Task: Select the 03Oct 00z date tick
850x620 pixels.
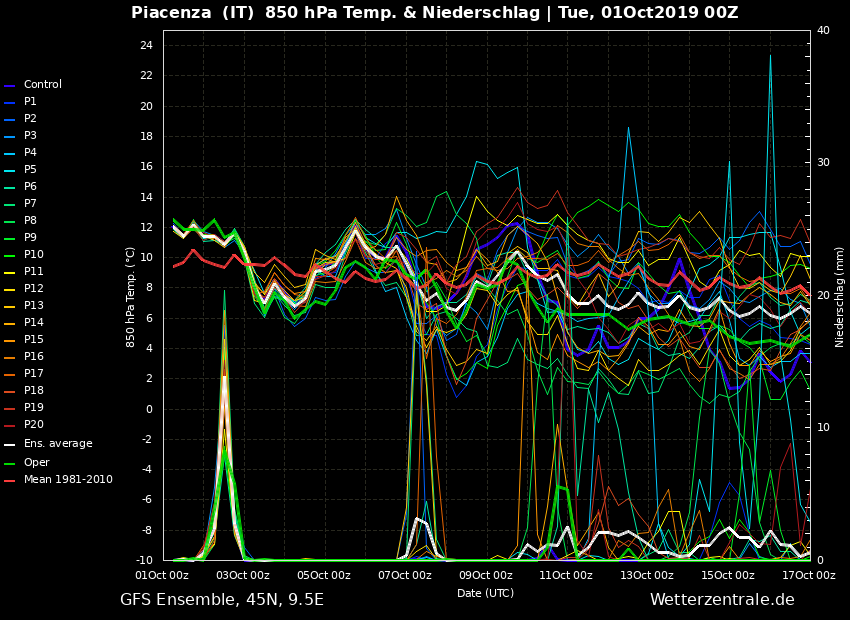Action: (243, 575)
